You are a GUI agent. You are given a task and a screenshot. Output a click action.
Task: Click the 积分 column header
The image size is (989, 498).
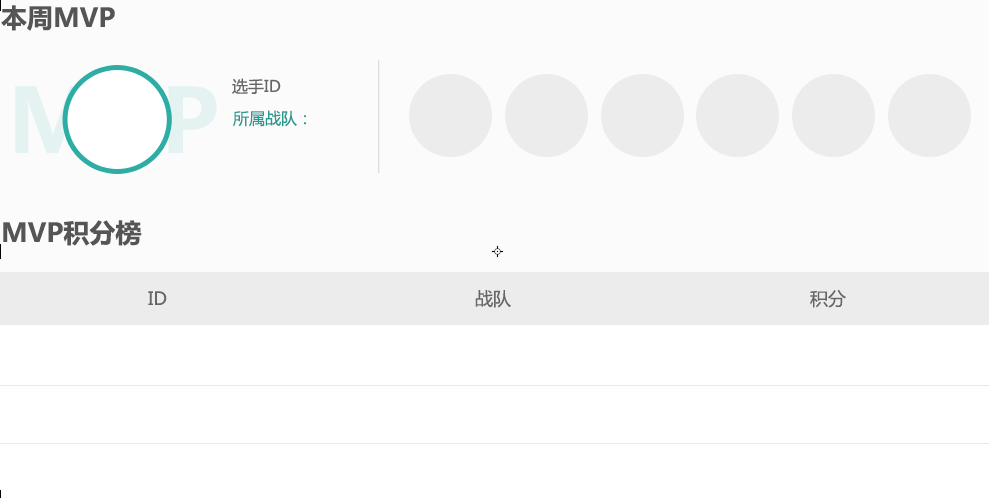(x=827, y=299)
